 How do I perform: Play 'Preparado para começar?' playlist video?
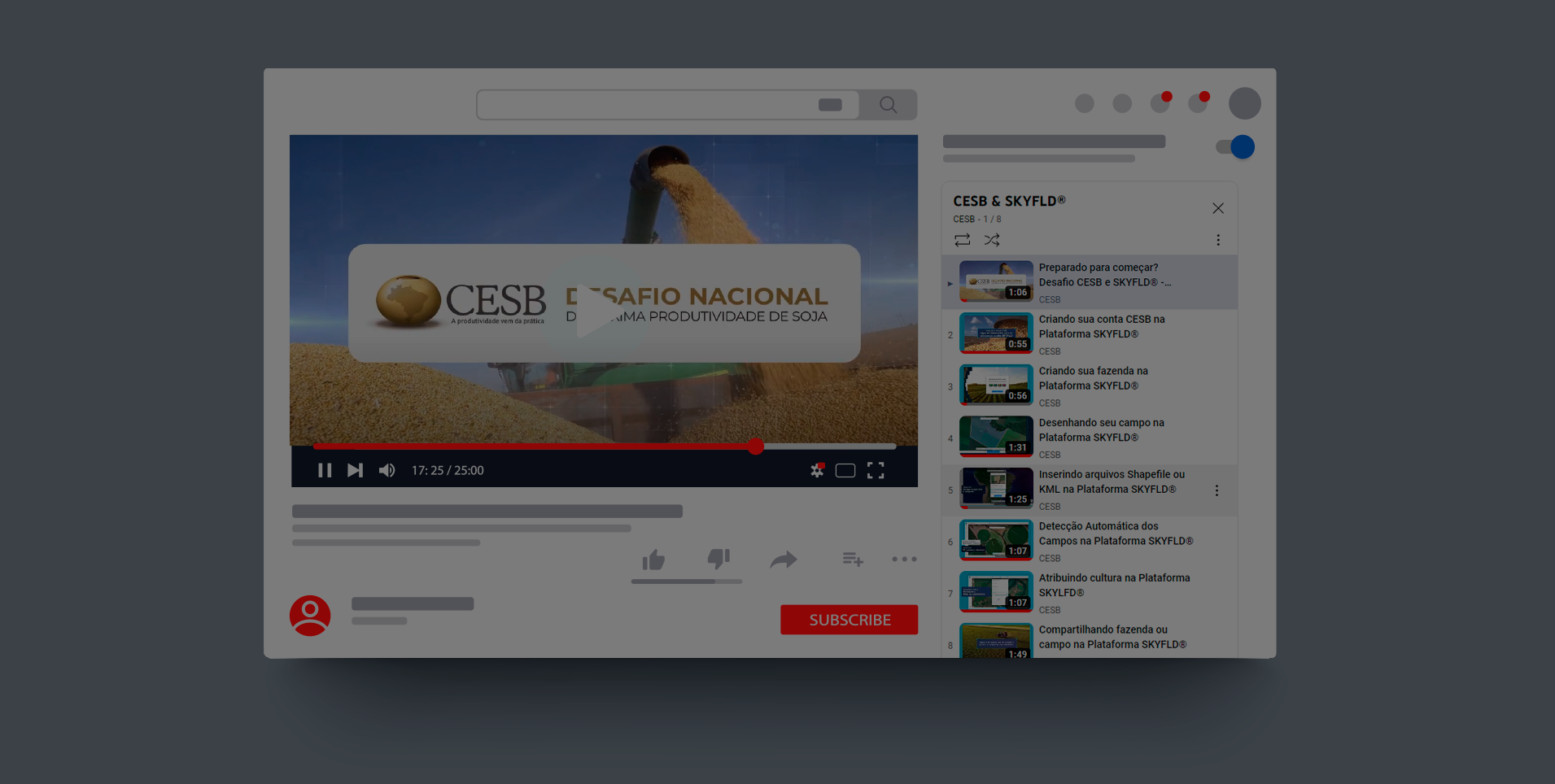(1090, 283)
